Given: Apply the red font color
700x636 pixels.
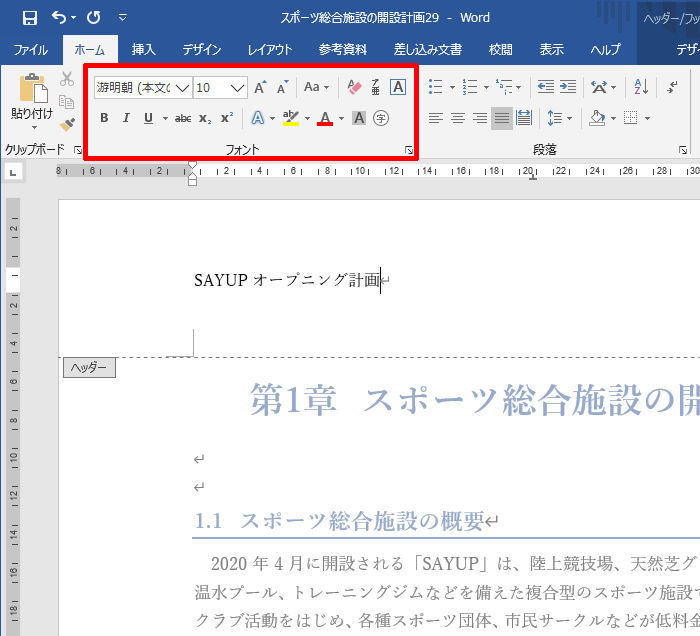Looking at the screenshot, I should [325, 118].
